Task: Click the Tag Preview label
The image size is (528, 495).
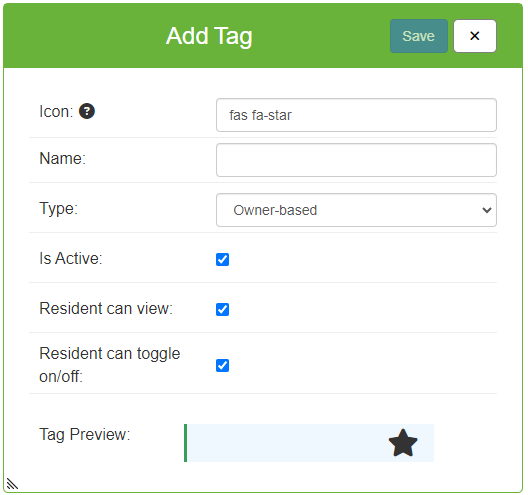Action: pyautogui.click(x=85, y=434)
